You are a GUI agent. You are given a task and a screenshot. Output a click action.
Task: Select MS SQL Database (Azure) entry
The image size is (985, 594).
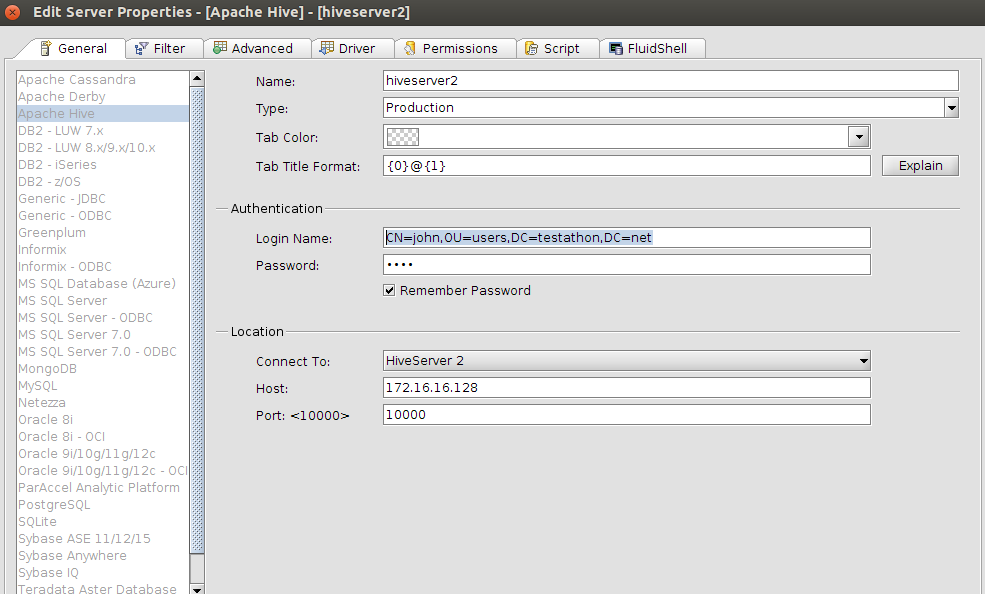[102, 283]
